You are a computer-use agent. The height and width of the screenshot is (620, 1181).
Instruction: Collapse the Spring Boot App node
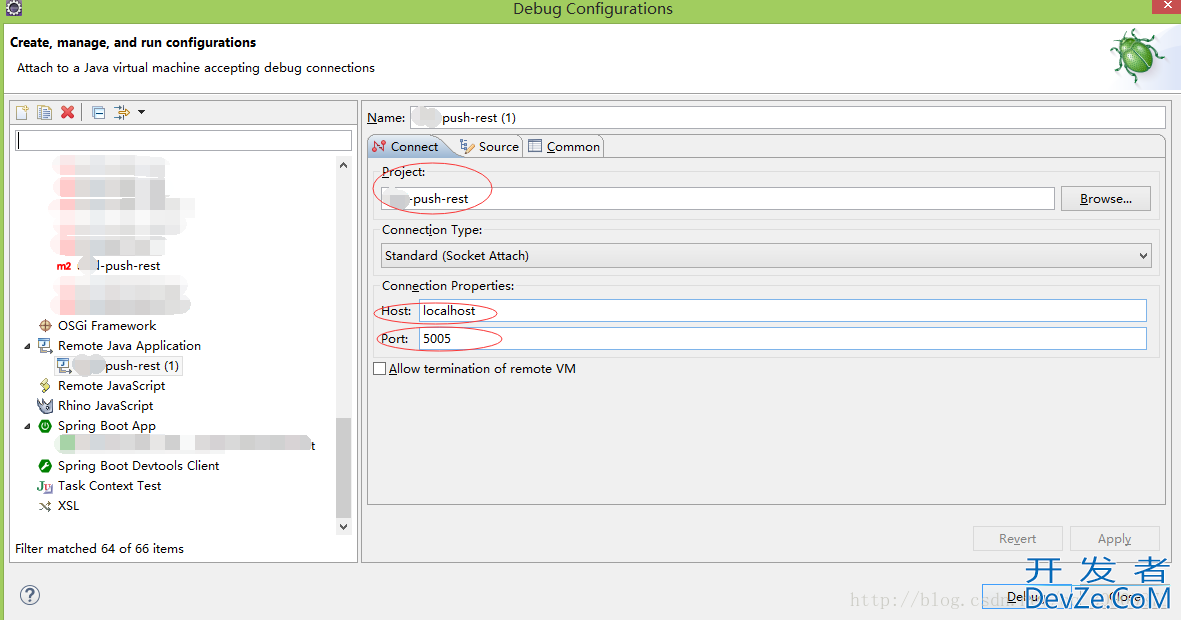(x=27, y=426)
